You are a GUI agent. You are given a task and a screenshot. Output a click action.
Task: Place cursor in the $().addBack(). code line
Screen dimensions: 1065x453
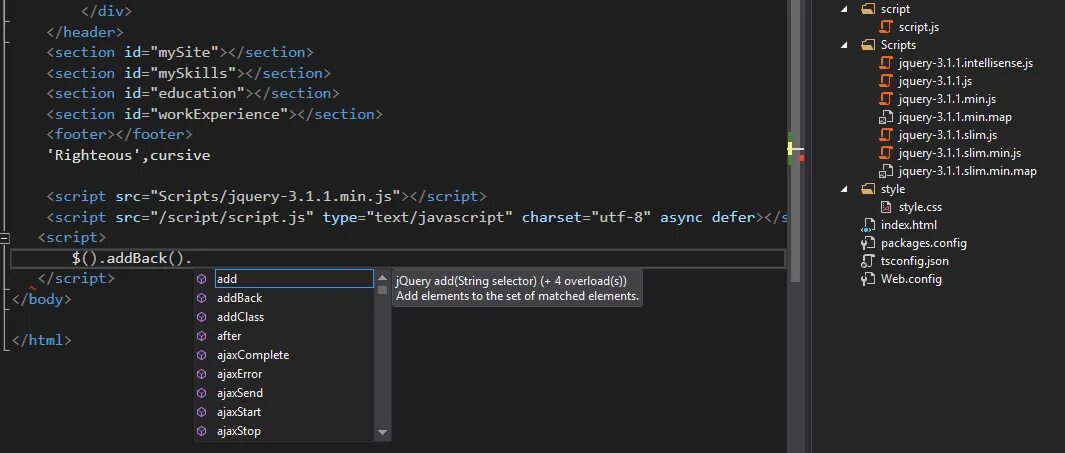coord(398,259)
